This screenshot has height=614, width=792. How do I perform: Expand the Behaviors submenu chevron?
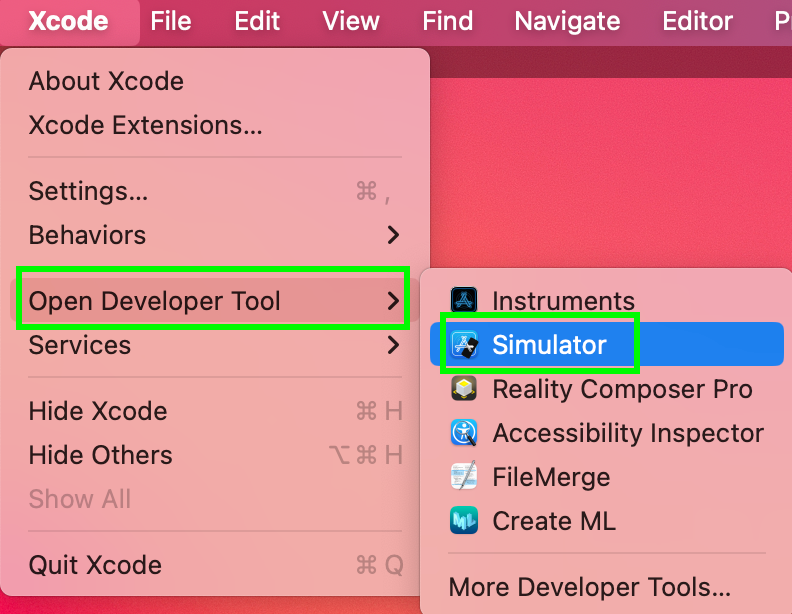(393, 235)
